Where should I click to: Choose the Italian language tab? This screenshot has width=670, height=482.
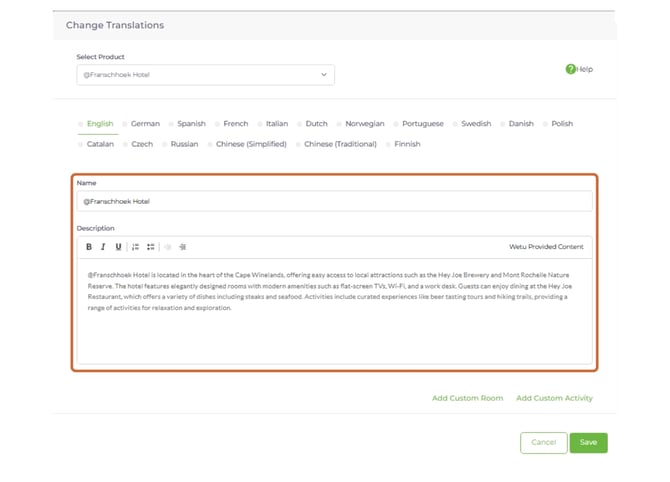tap(277, 123)
